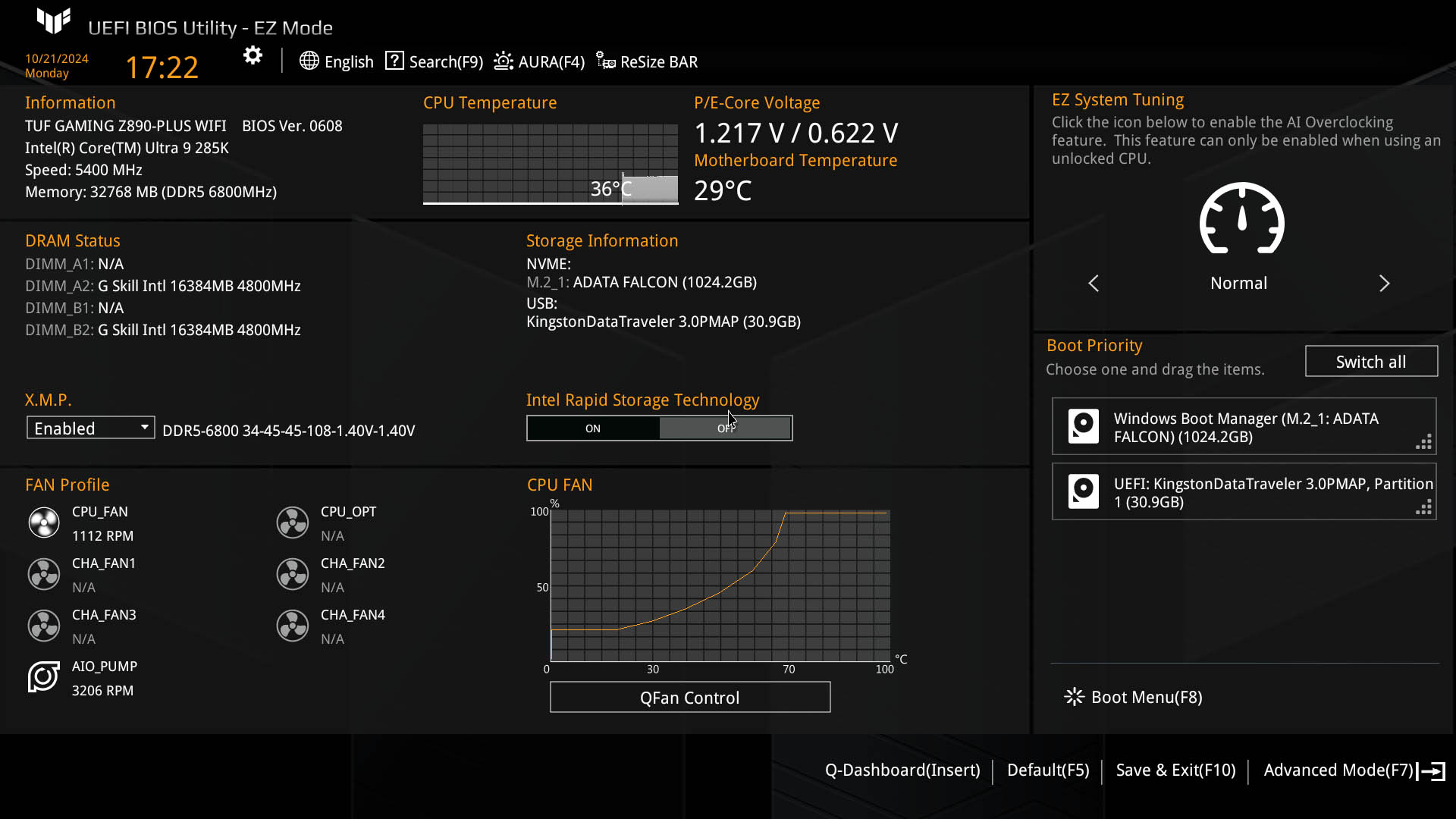Set Intel Rapid Storage Technology to OFF
1456x819 pixels.
(x=726, y=428)
